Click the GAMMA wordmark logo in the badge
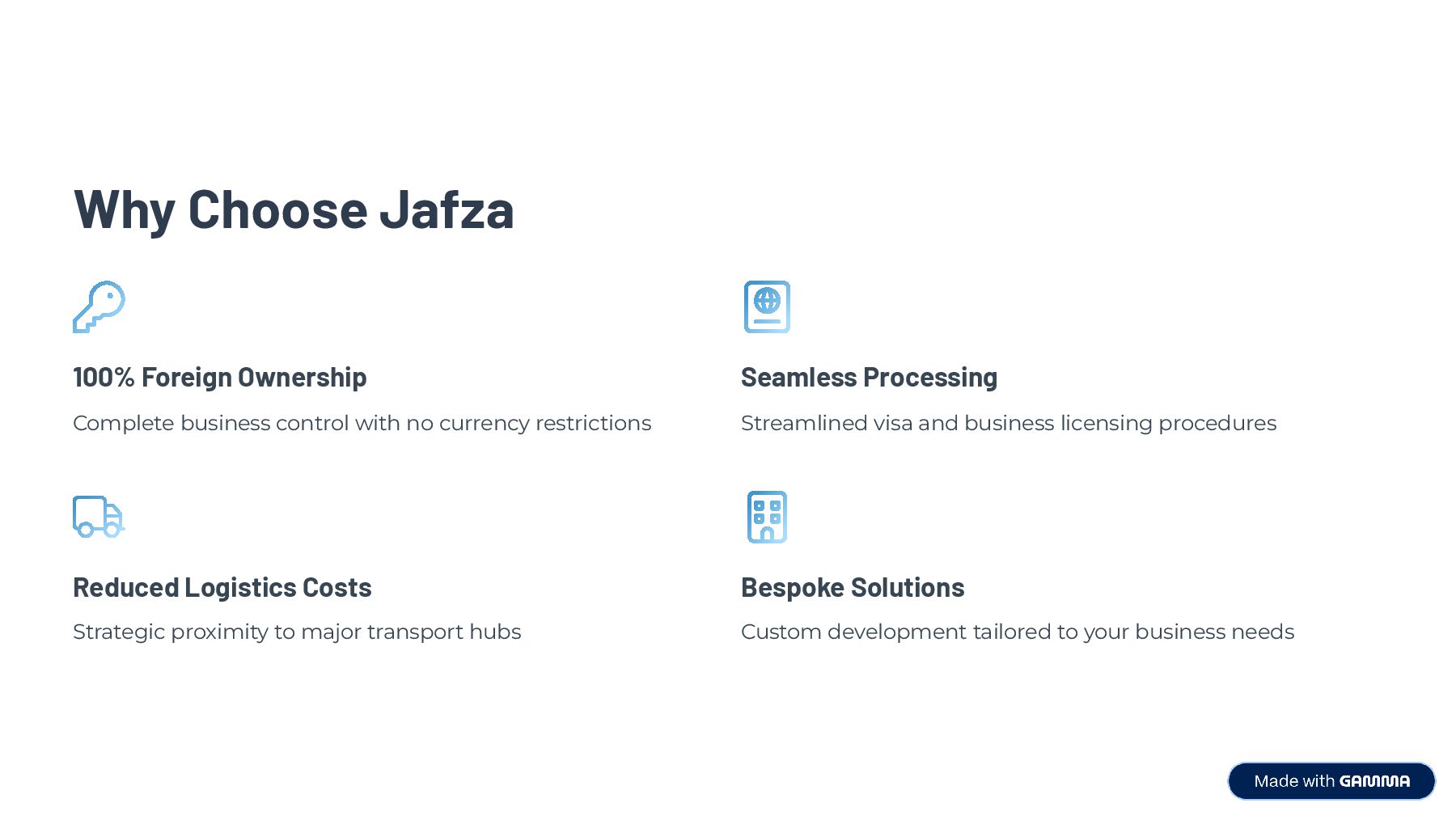Image resolution: width=1456 pixels, height=820 pixels. point(1374,781)
